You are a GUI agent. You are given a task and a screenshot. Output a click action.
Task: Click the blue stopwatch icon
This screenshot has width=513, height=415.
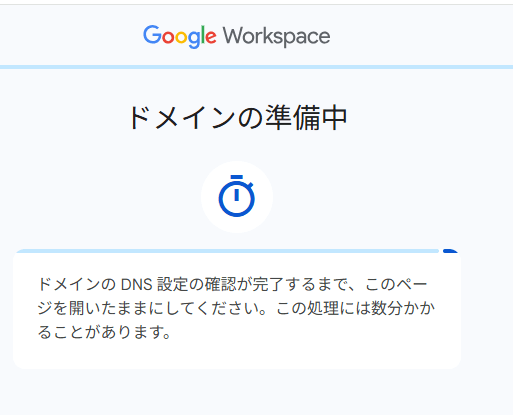(x=237, y=196)
